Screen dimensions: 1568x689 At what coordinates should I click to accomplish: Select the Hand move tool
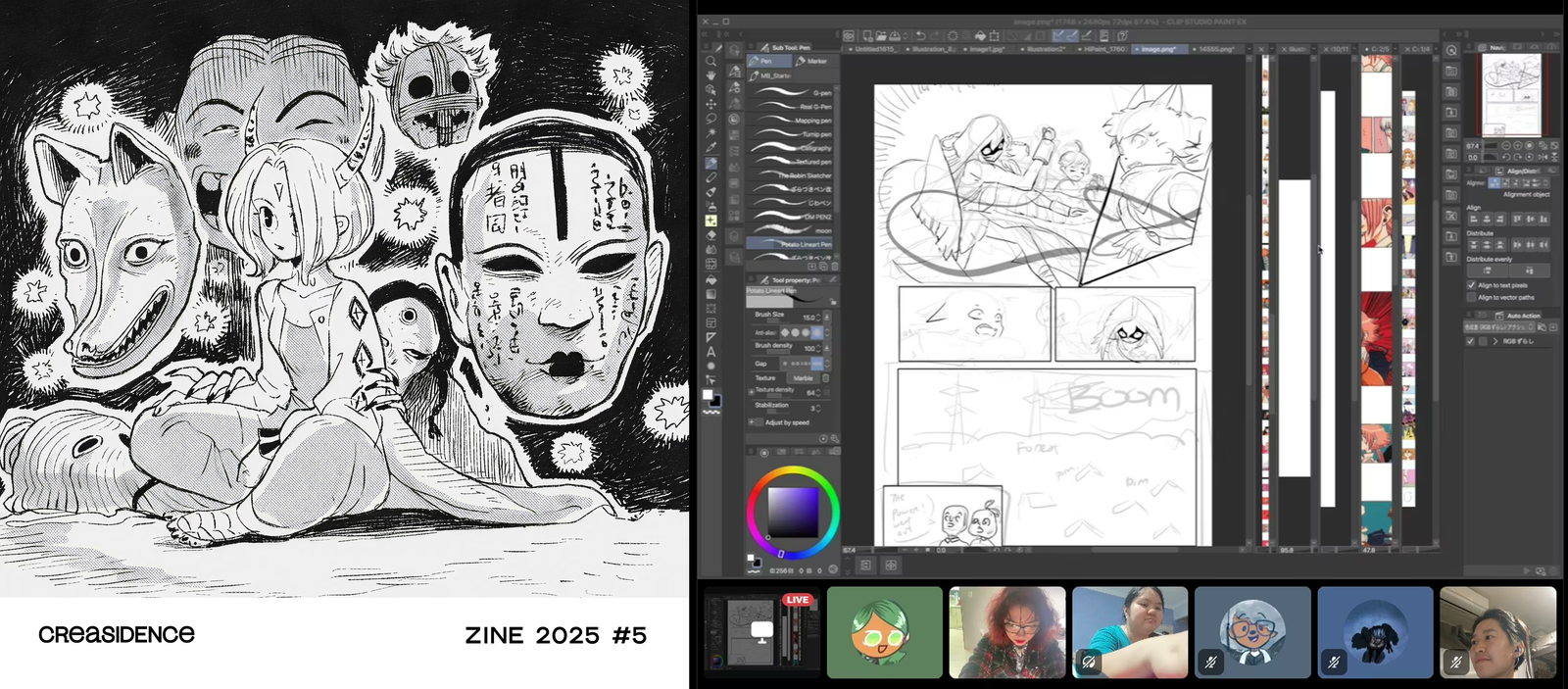(711, 75)
